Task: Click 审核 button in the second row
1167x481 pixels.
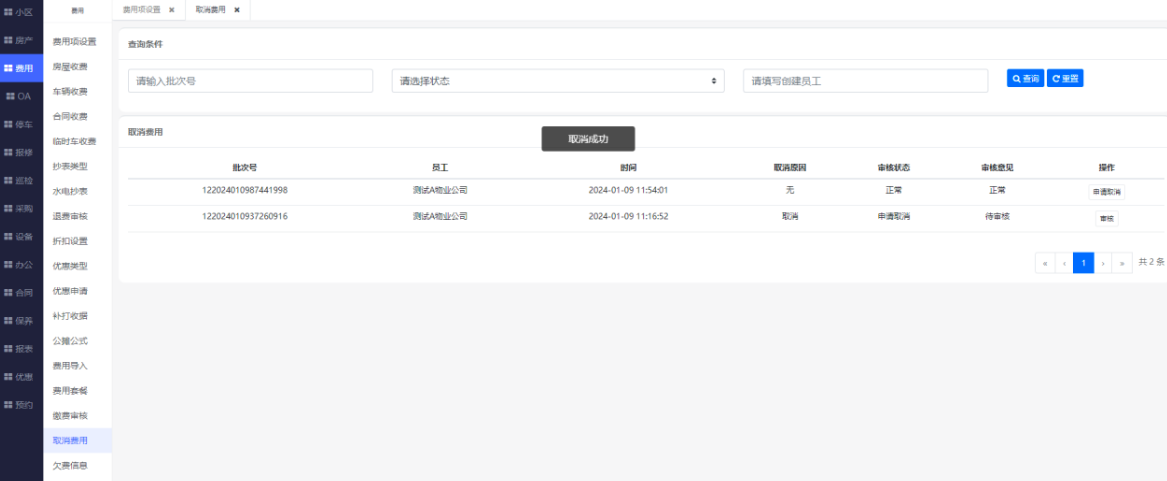Action: point(1106,218)
